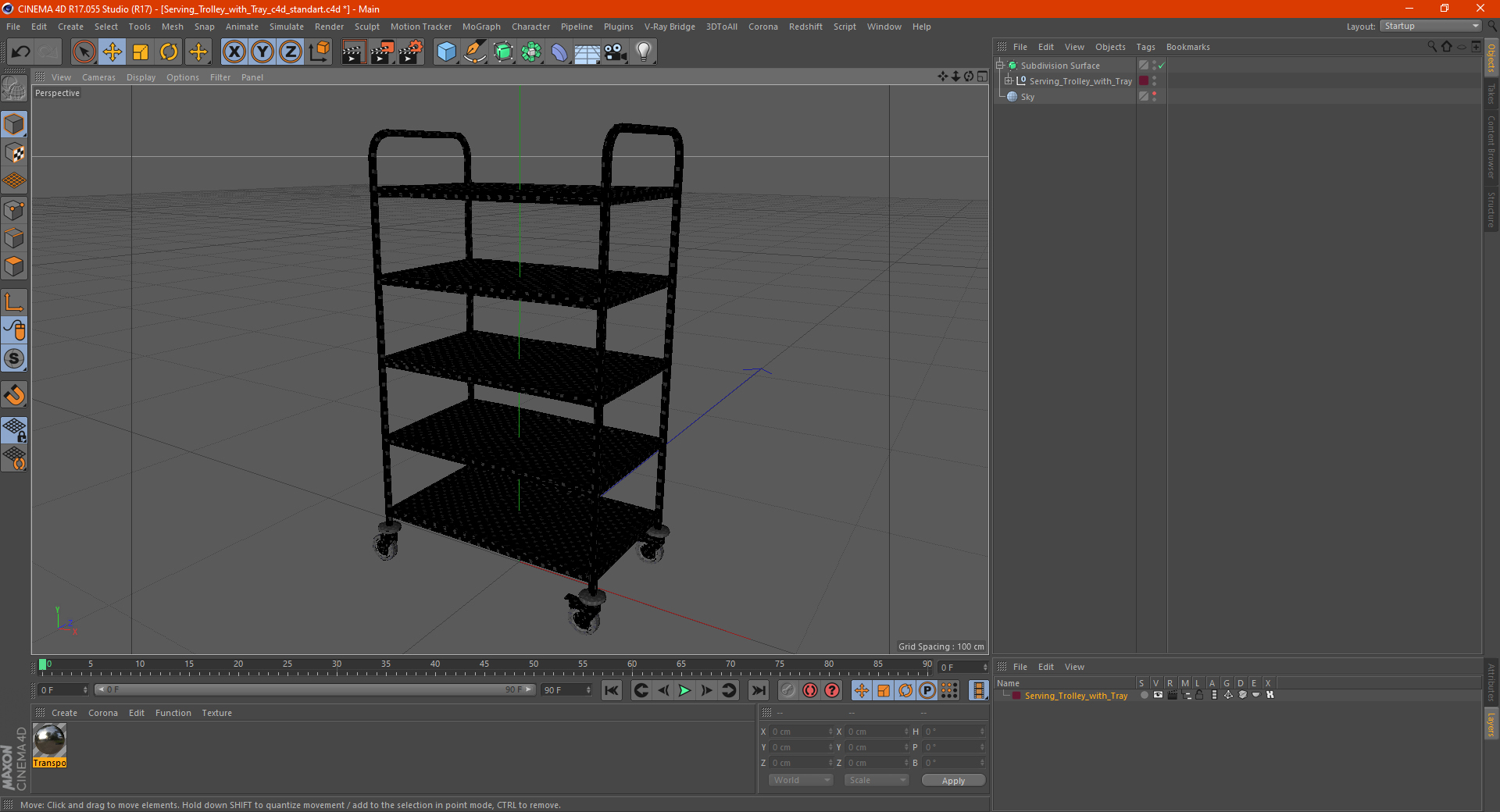
Task: Toggle Subdivision Surface green enable checkmark
Action: pos(1162,66)
